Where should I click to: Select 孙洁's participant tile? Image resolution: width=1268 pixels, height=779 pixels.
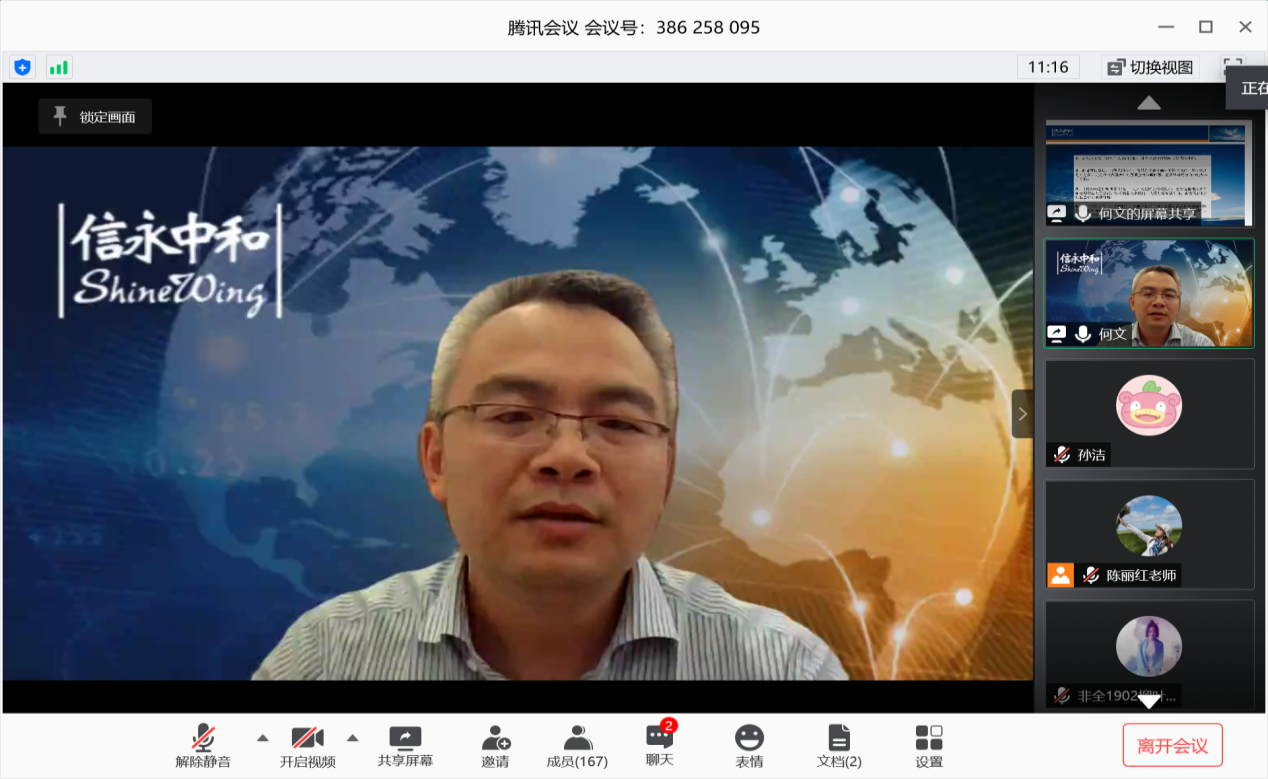[1149, 413]
